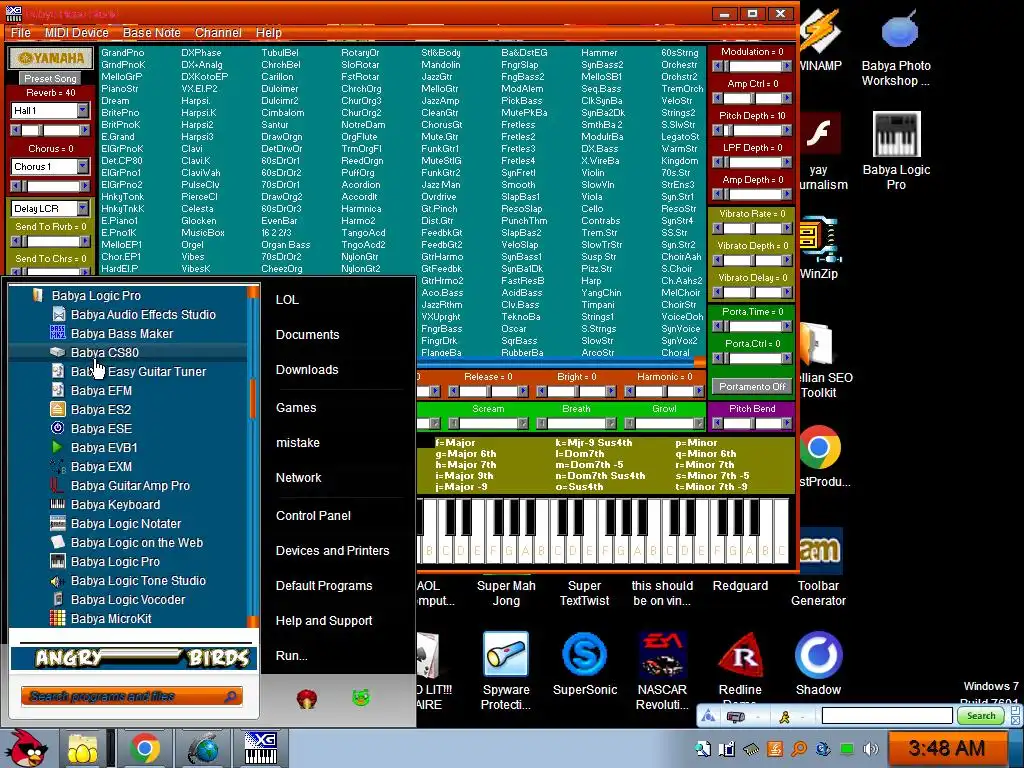Click the Search programs and files box
Viewport: 1024px width, 768px height.
(131, 697)
